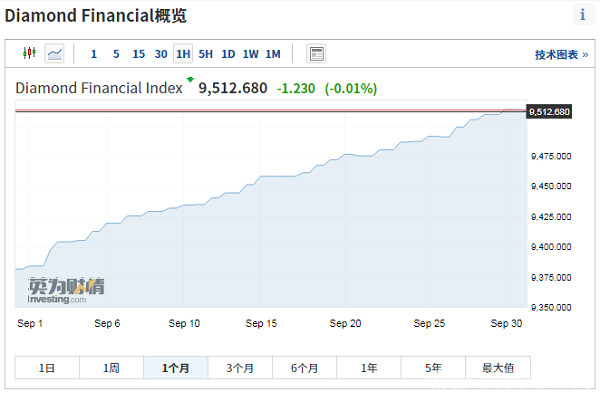Image resolution: width=600 pixels, height=411 pixels.
Task: Select the 1H interval button
Action: 183,54
